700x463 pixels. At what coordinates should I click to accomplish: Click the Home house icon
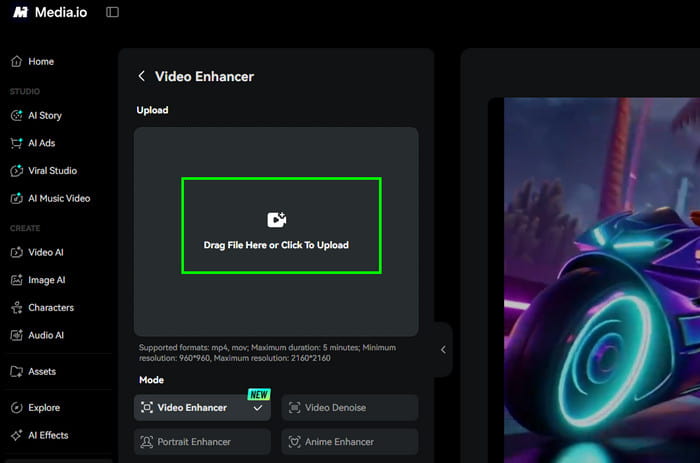click(x=17, y=61)
